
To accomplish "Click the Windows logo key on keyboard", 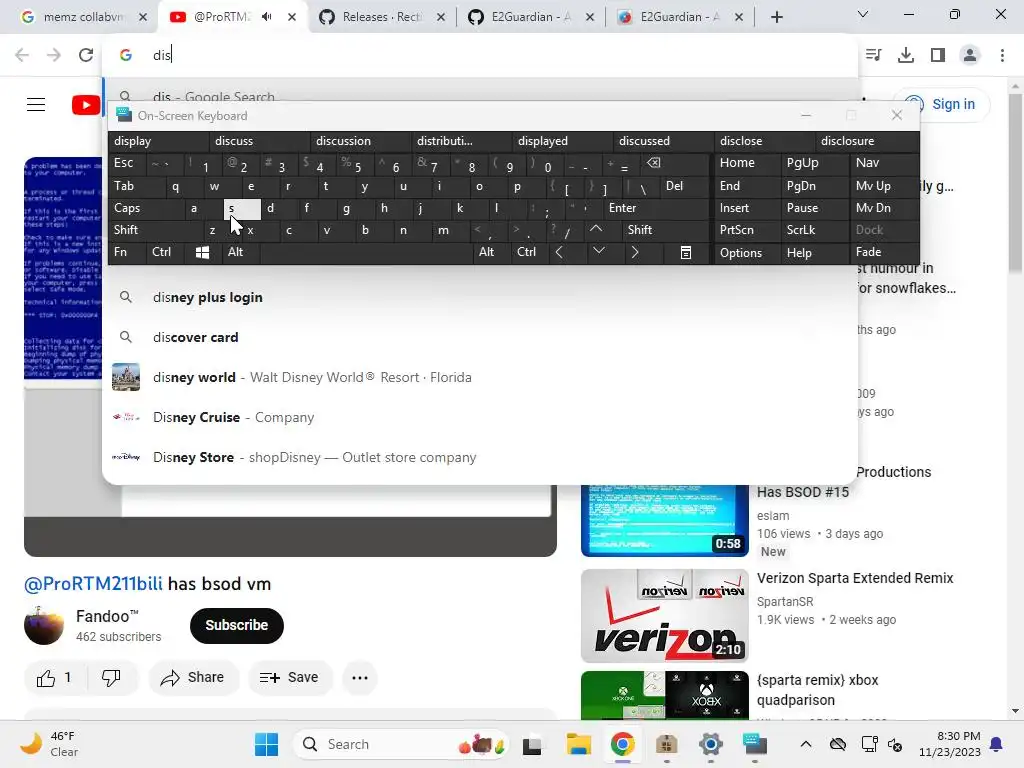I will tap(202, 252).
